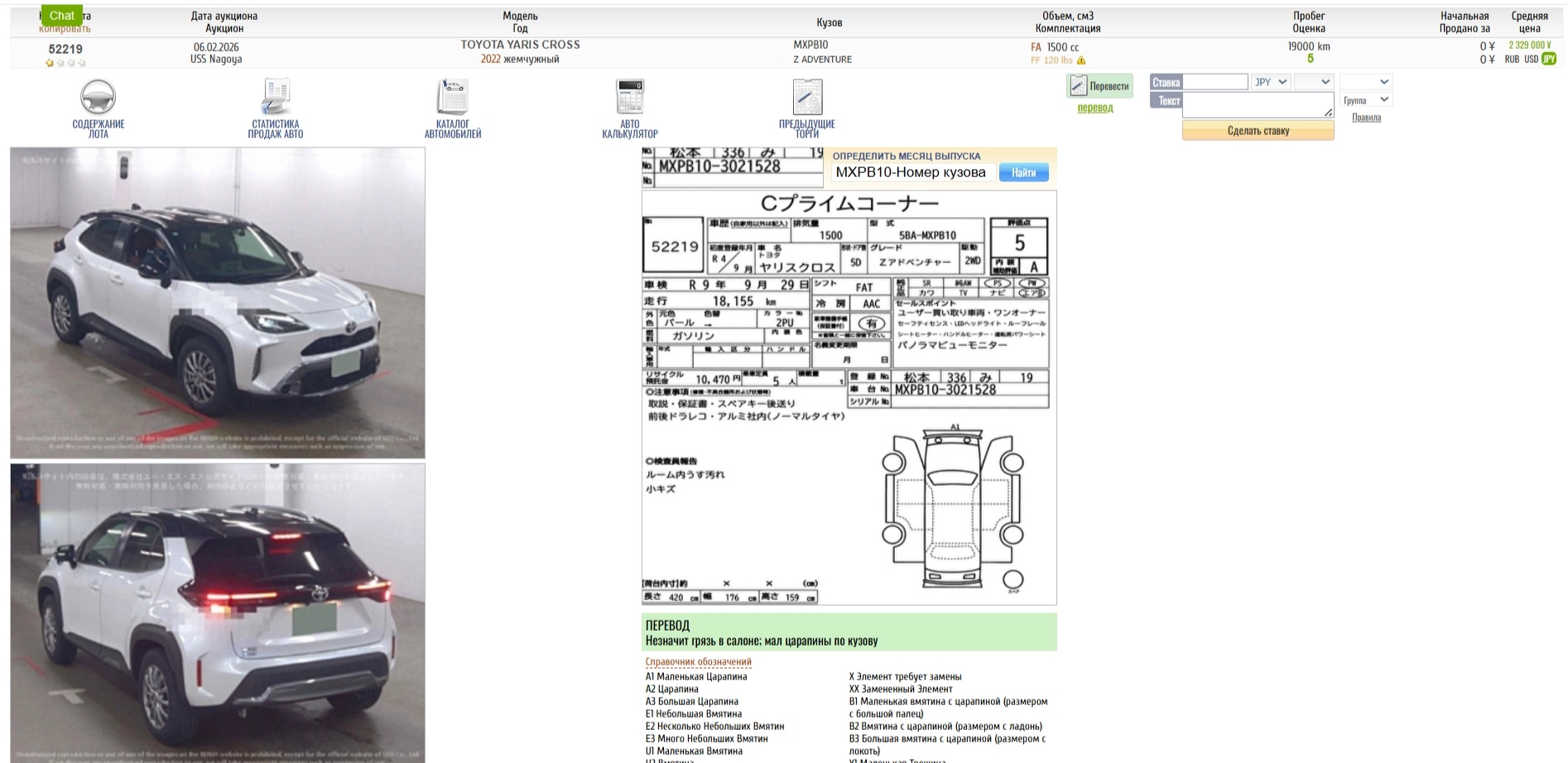
Task: Open Предыдущие торги icon
Action: click(x=807, y=98)
